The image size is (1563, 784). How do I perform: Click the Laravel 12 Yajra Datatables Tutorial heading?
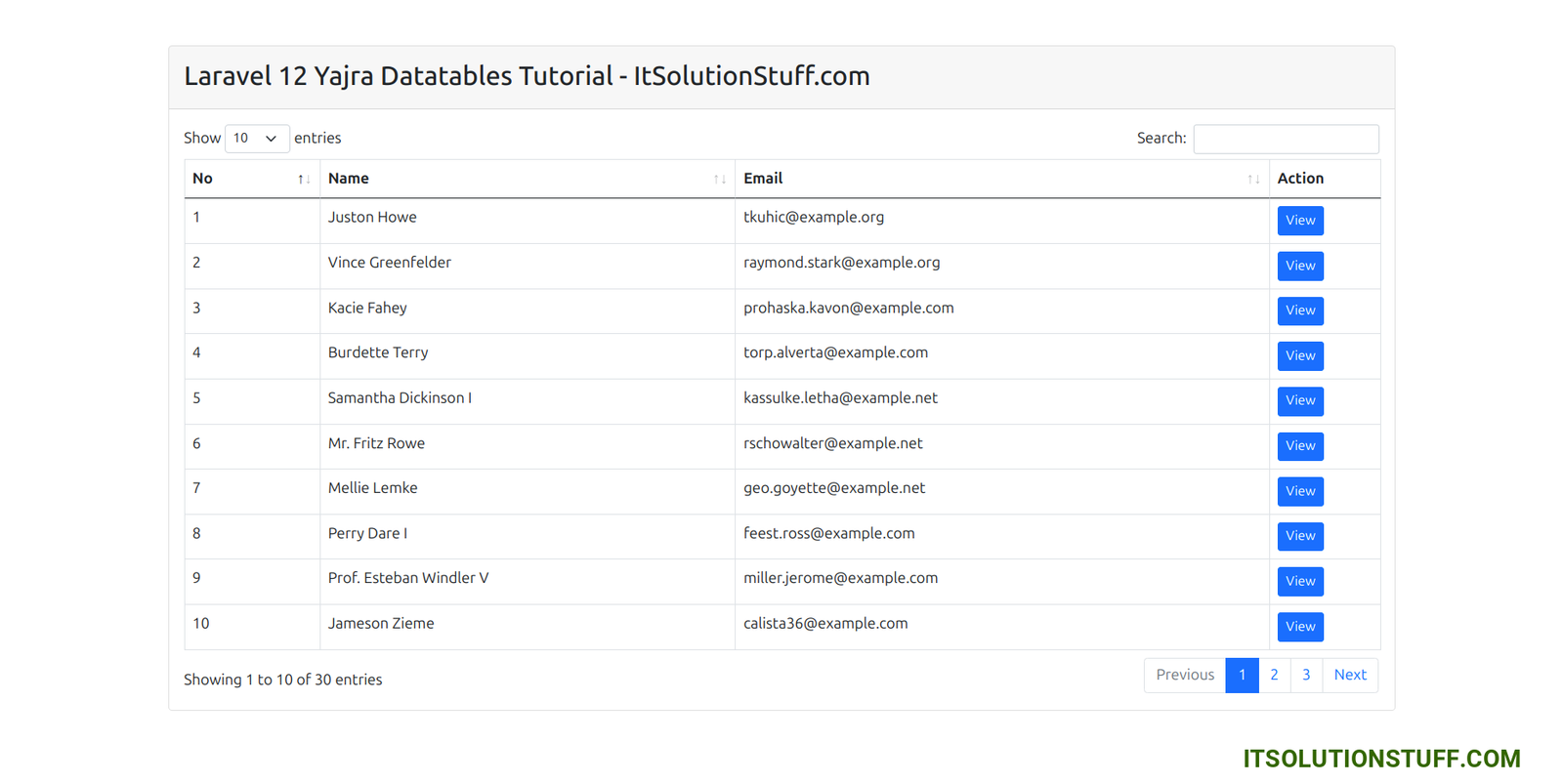527,76
